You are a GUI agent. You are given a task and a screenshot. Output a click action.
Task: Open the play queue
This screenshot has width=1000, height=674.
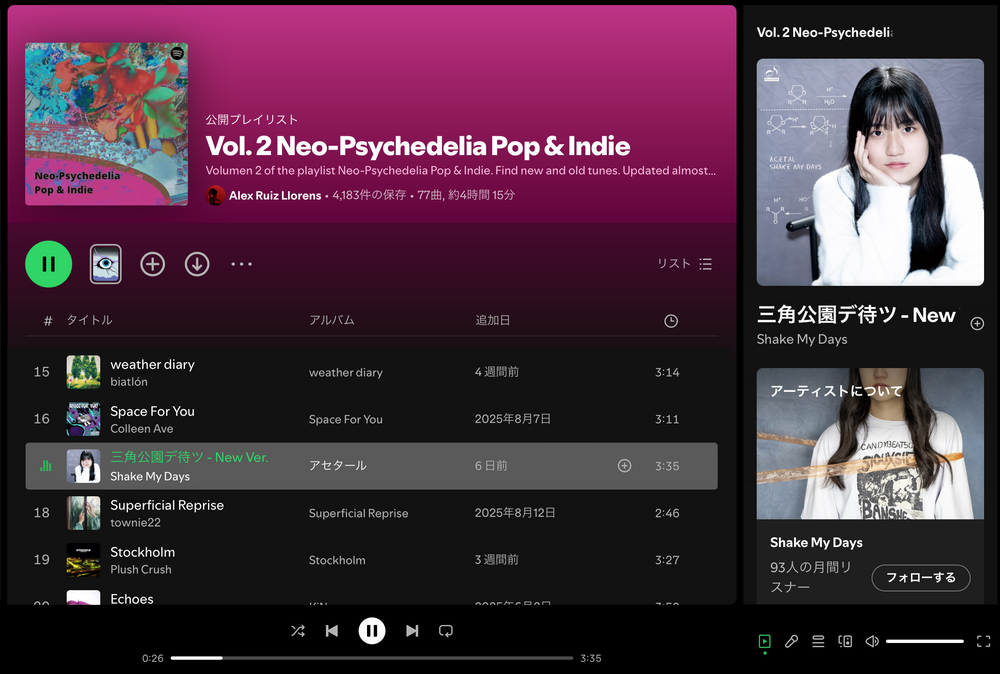click(x=818, y=641)
